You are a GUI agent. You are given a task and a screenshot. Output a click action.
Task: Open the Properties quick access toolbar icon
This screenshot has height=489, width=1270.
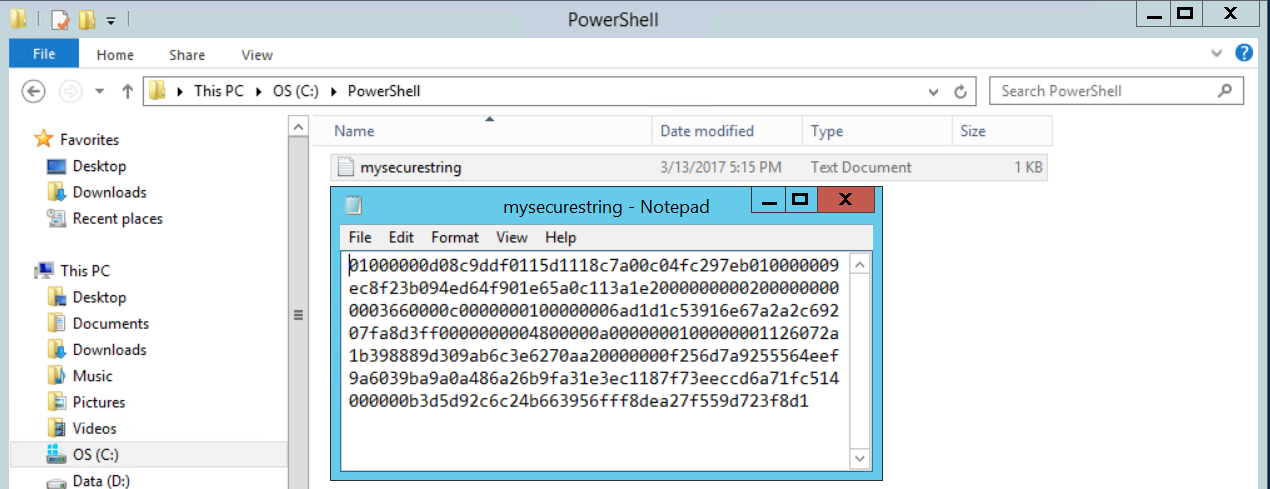[x=59, y=18]
